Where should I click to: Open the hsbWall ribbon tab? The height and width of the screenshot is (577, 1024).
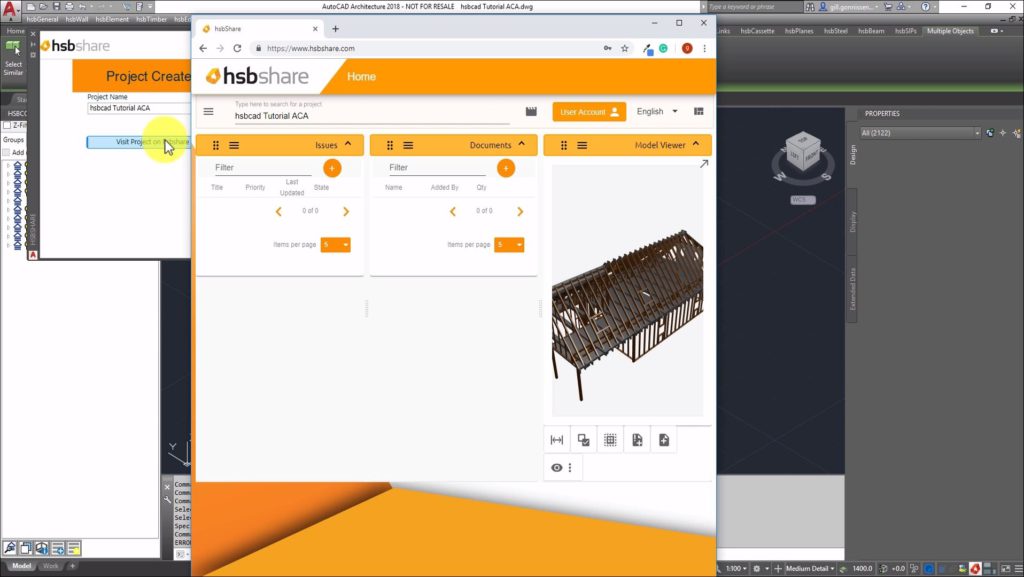point(76,20)
